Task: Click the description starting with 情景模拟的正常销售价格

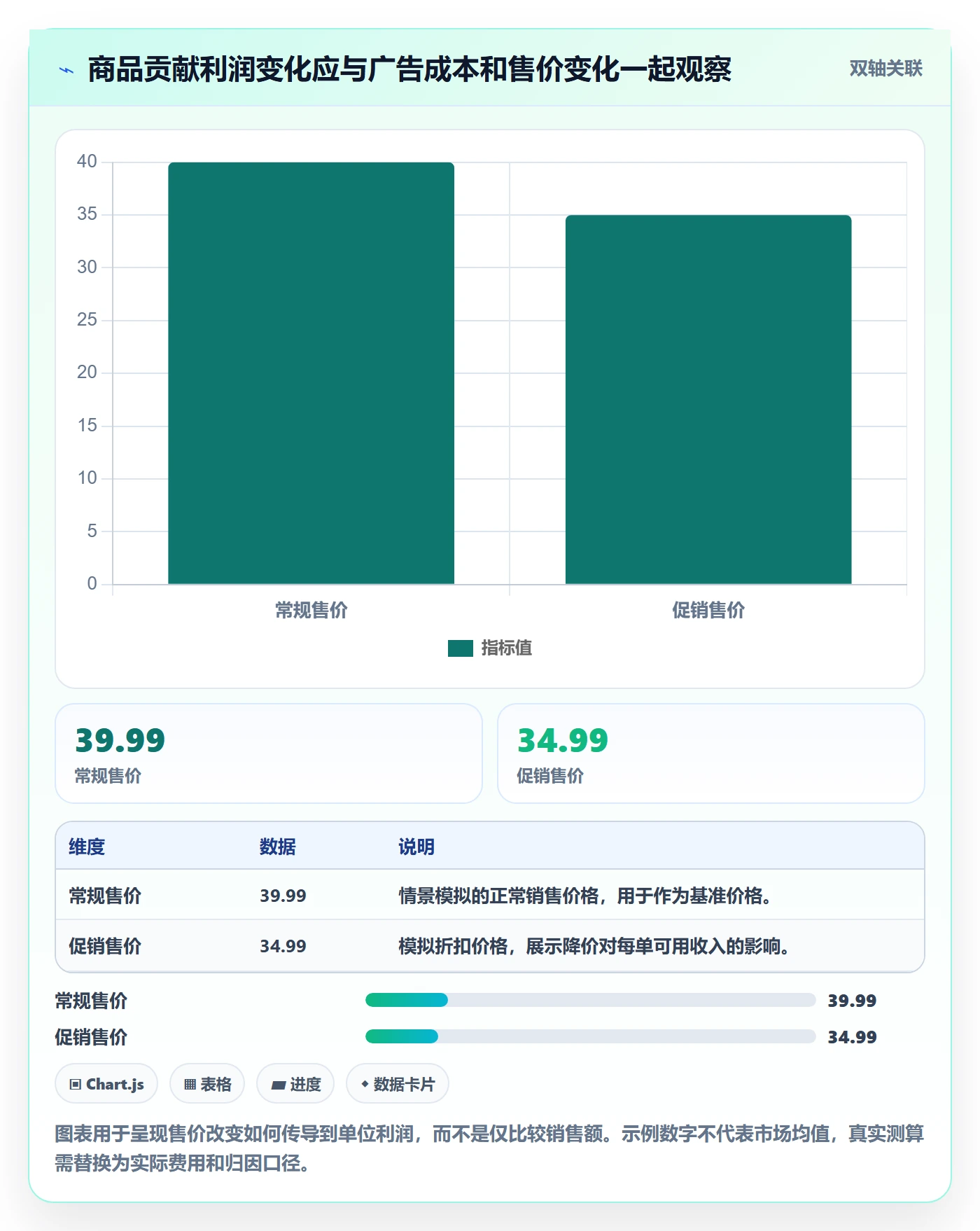Action: [585, 896]
